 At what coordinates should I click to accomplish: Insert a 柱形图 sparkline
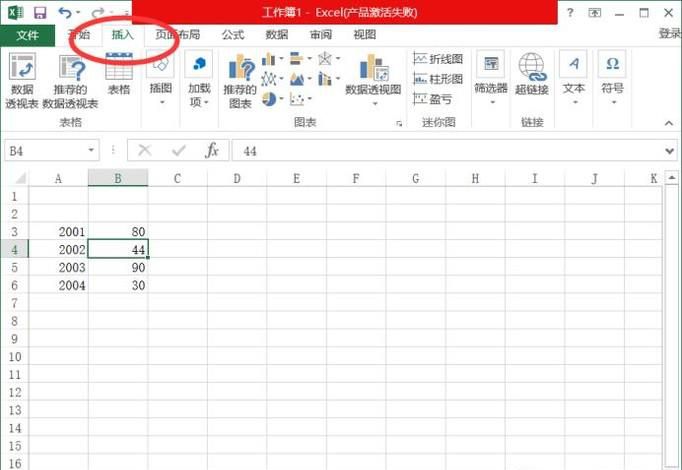pyautogui.click(x=438, y=79)
